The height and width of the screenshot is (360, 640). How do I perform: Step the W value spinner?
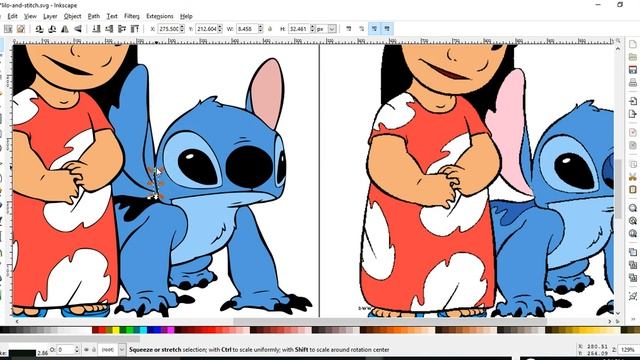point(260,29)
